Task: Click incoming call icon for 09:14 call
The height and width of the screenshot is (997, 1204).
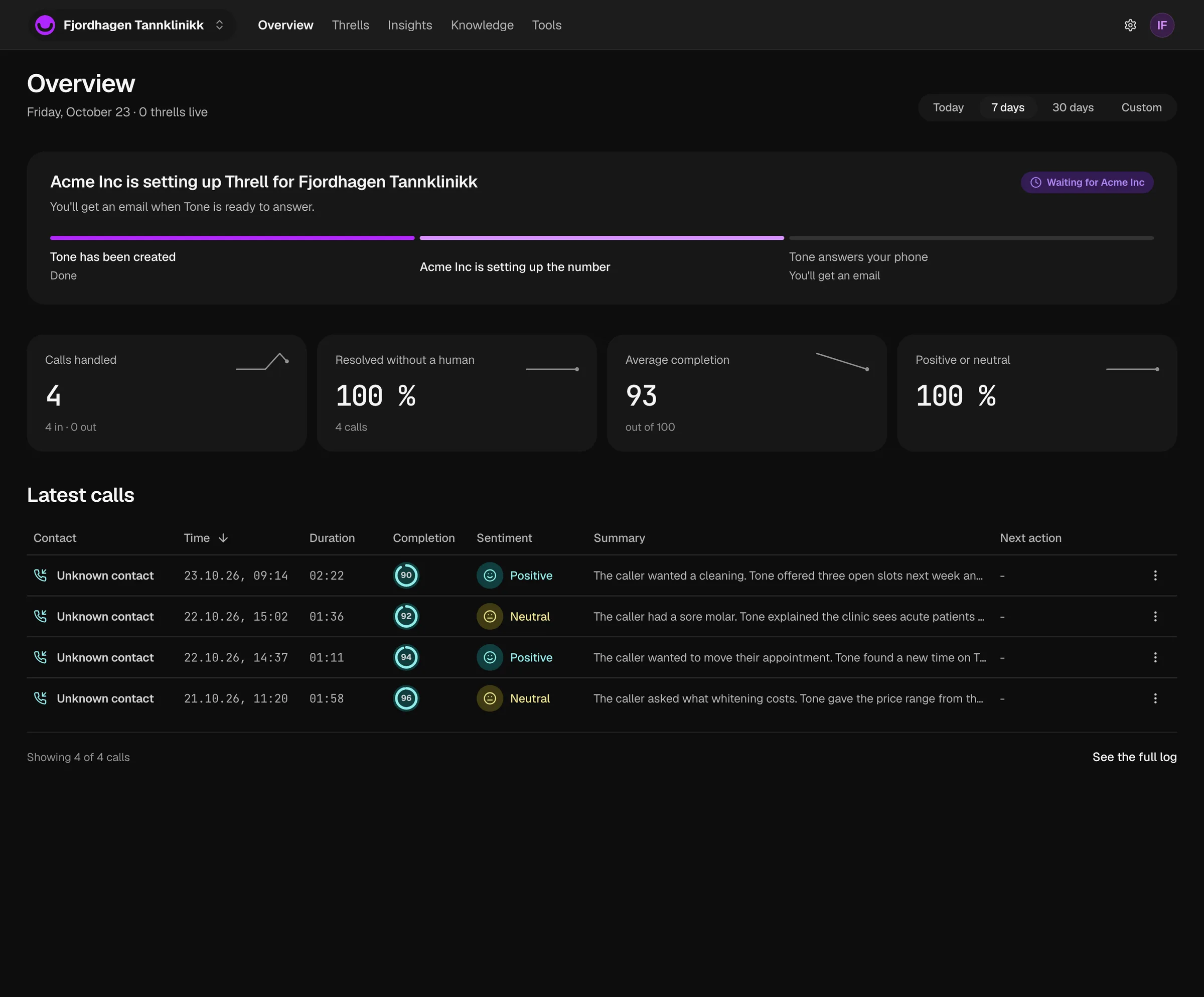Action: pos(40,575)
